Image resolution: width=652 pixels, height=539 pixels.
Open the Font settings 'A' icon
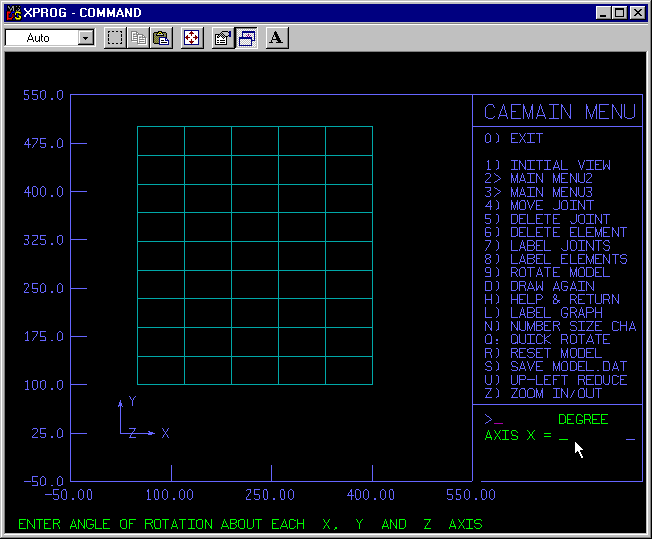coord(277,38)
